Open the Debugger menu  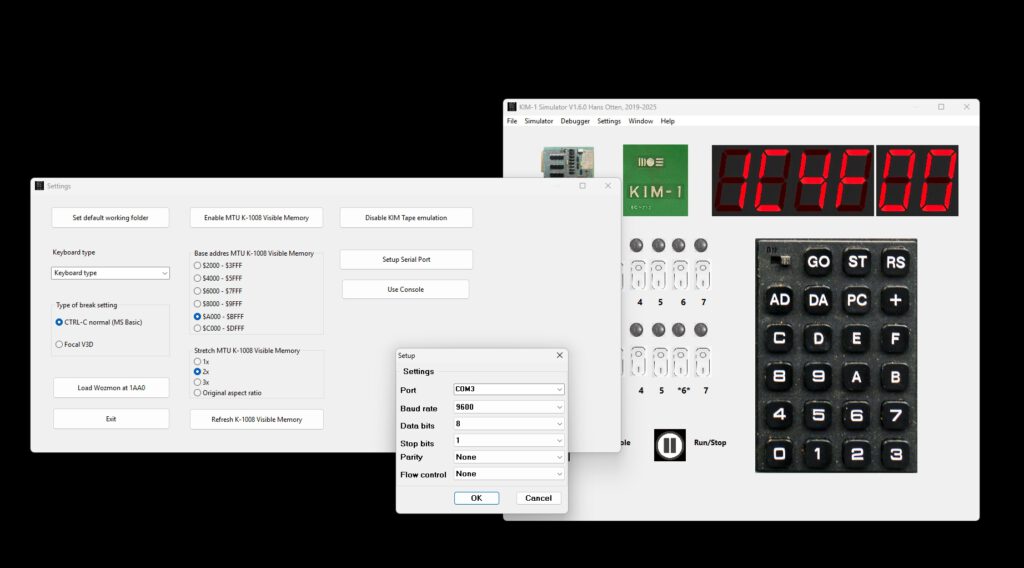point(575,121)
